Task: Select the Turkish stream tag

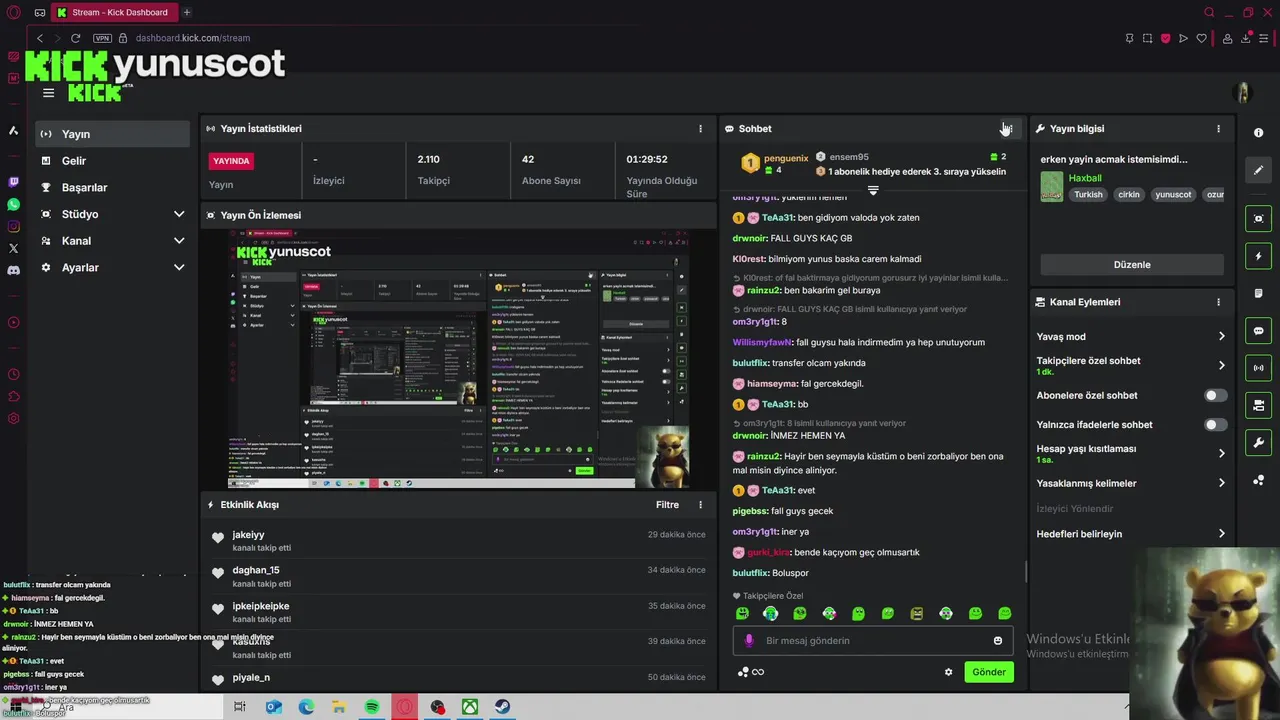Action: click(x=1088, y=195)
